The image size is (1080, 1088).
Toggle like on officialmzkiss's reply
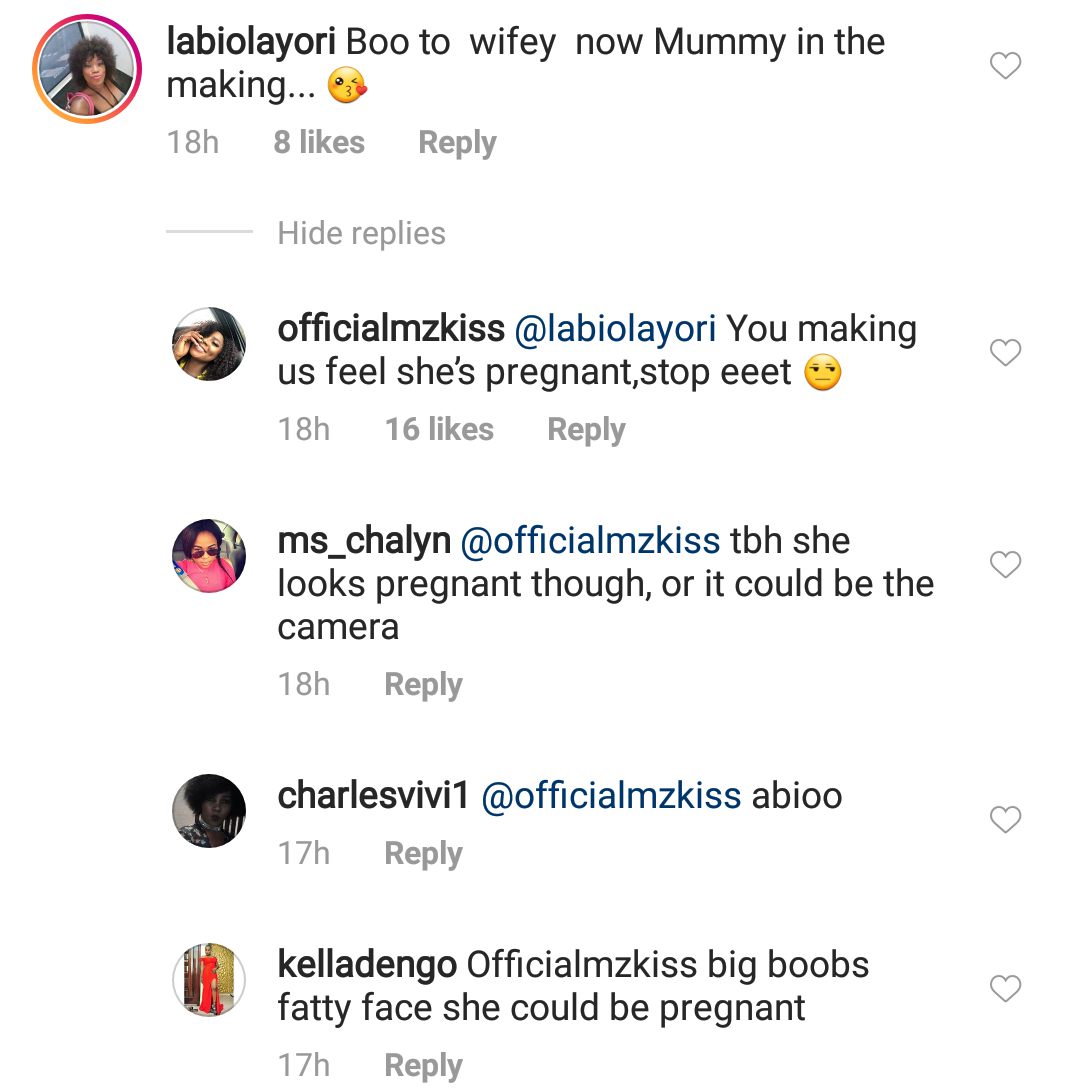(1005, 352)
